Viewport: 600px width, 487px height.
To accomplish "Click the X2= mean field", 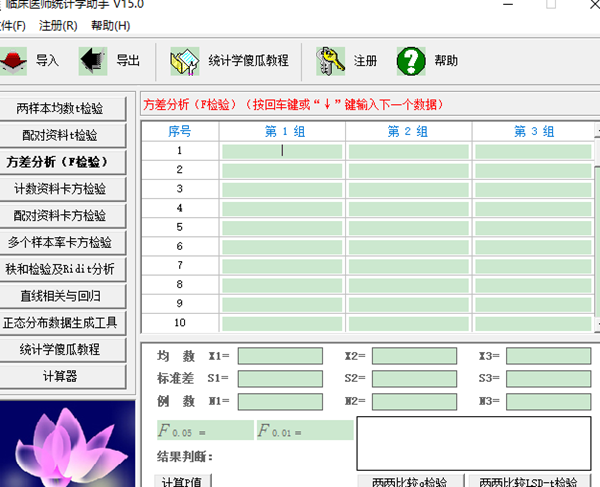I will 414,356.
